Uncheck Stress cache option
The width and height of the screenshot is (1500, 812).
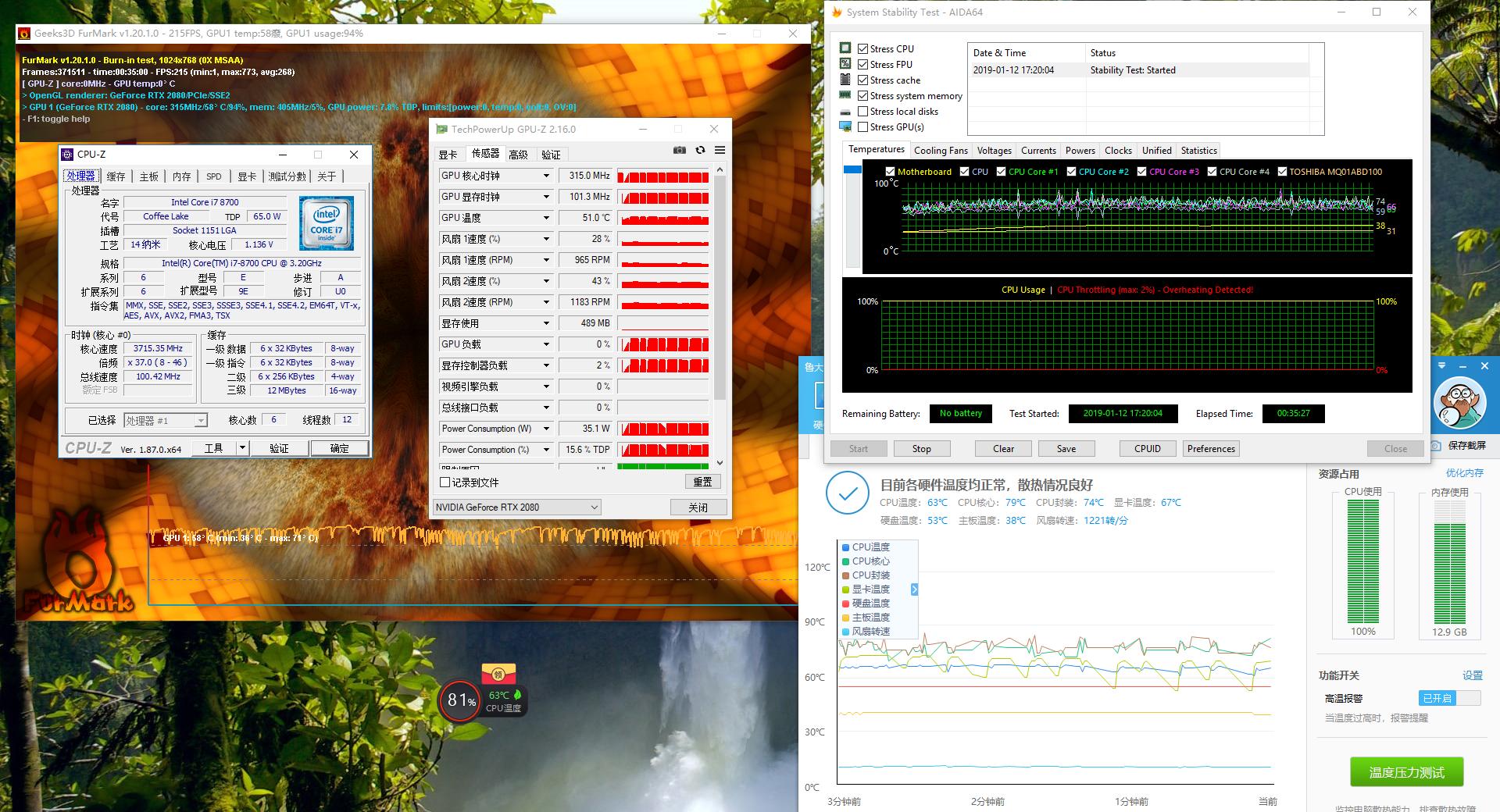pyautogui.click(x=862, y=80)
